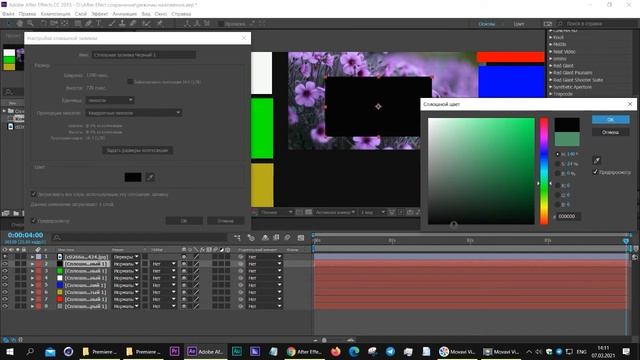Screen dimensions: 640x360
Task: Toggle frame blending icon in timeline
Action: click(x=276, y=237)
